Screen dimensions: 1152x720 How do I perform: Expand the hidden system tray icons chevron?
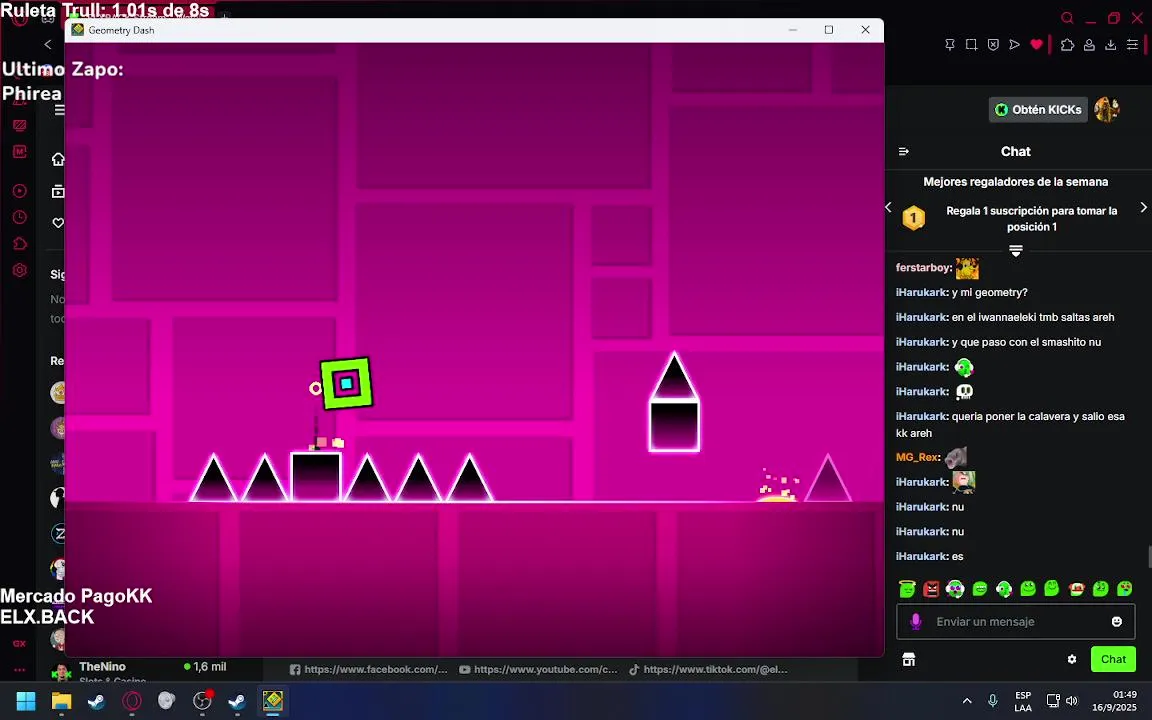[x=967, y=701]
